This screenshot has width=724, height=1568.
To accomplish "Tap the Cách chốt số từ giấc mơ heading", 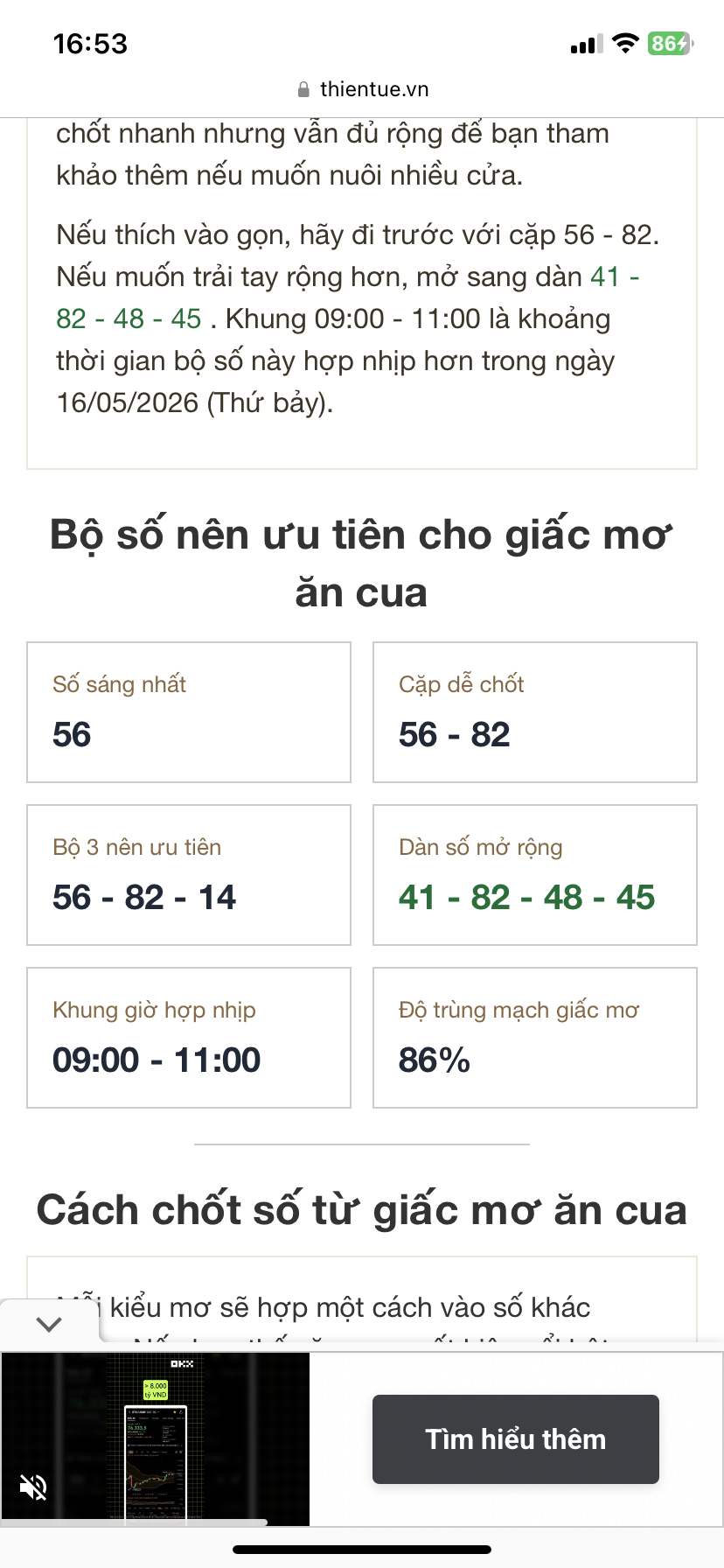I will 362,1210.
